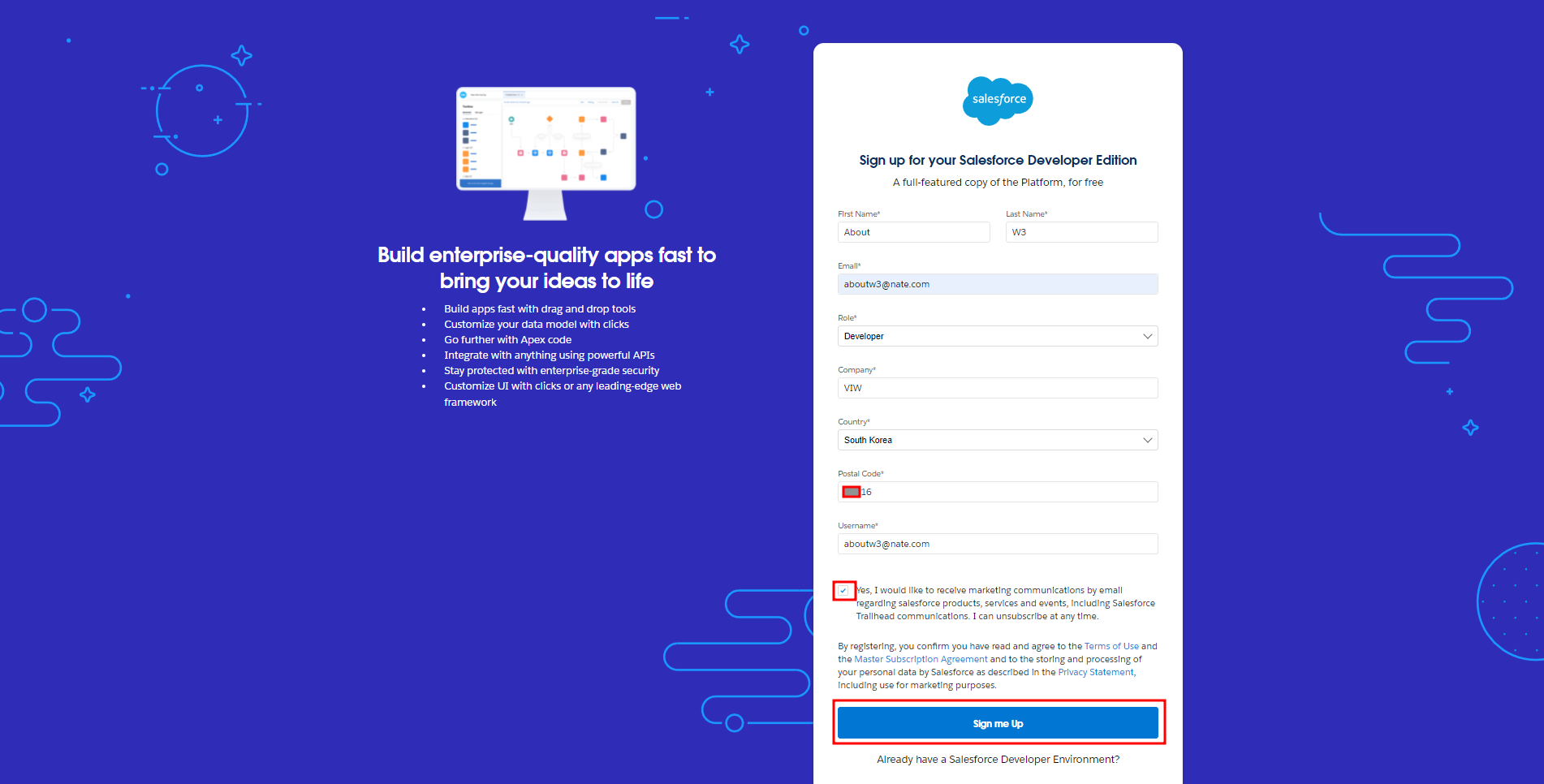
Task: Toggle the marketing communications checkbox
Action: click(x=843, y=591)
